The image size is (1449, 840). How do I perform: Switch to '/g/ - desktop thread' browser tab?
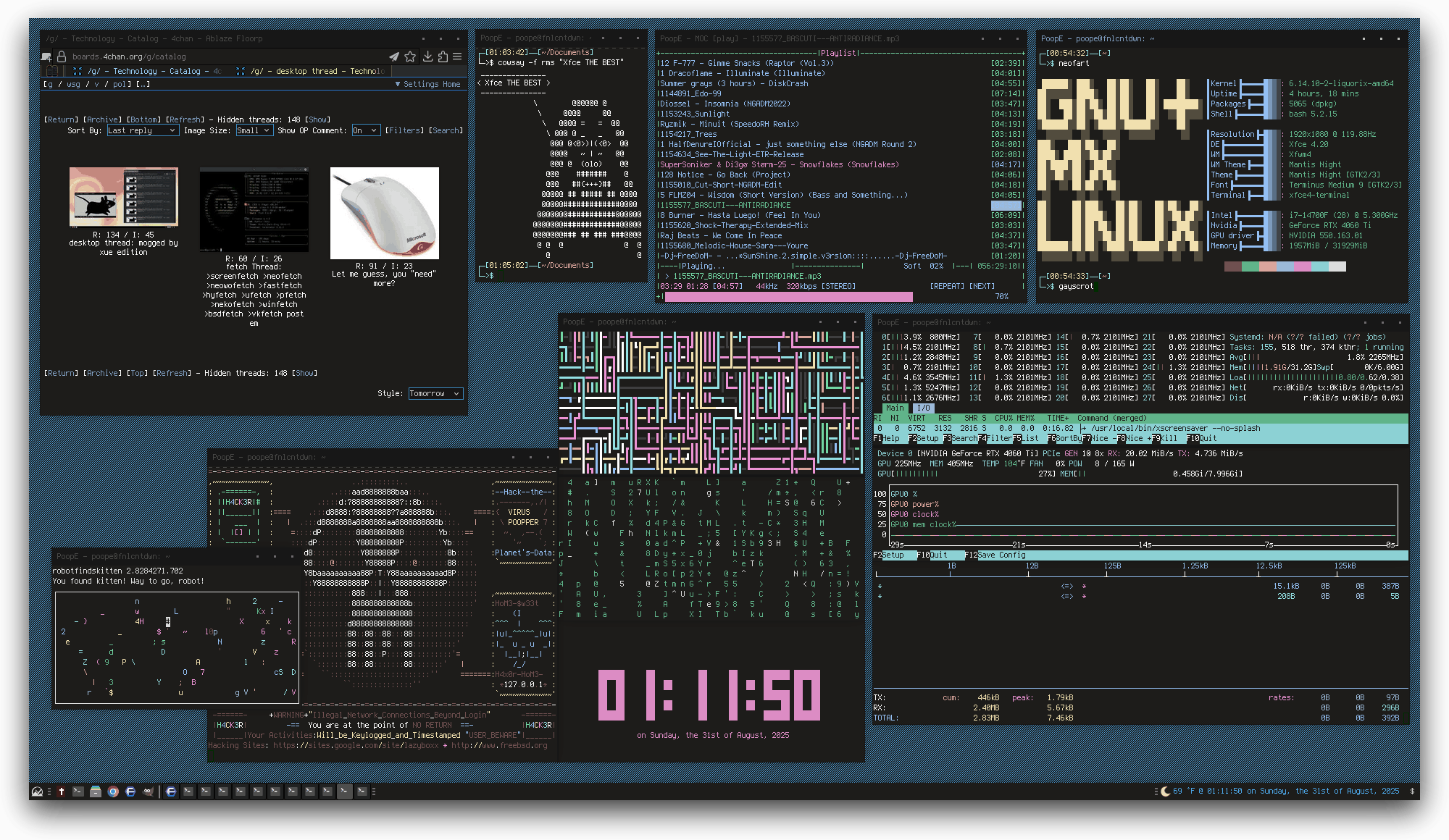pos(312,71)
